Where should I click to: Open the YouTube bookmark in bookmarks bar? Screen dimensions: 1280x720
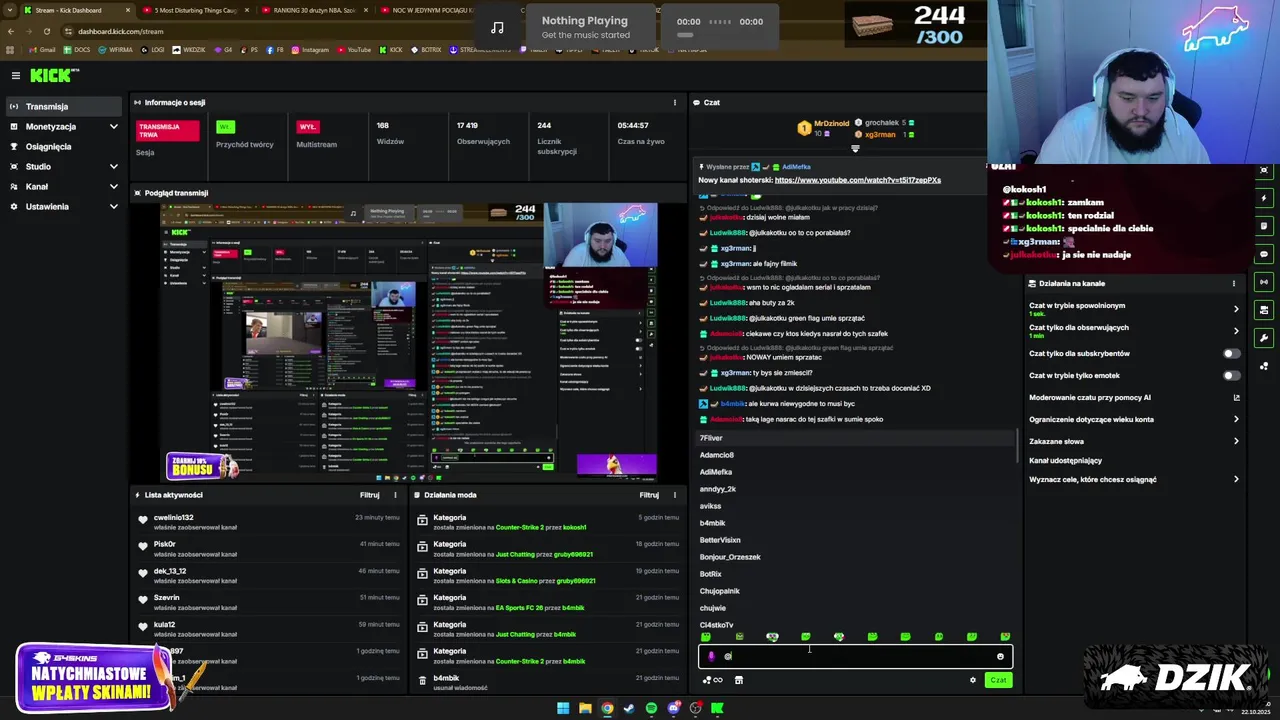tap(354, 50)
